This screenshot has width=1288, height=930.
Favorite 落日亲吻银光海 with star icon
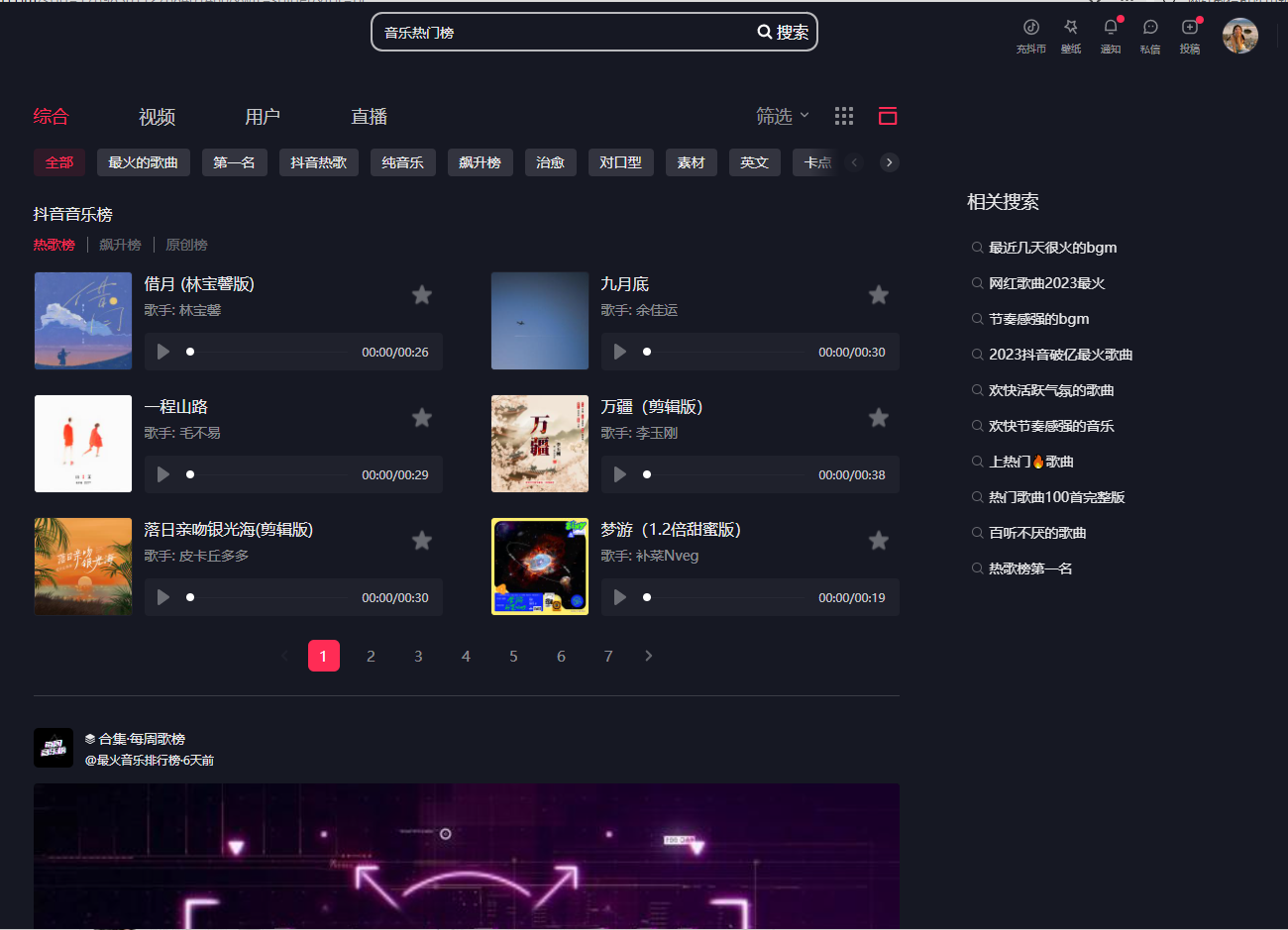422,540
